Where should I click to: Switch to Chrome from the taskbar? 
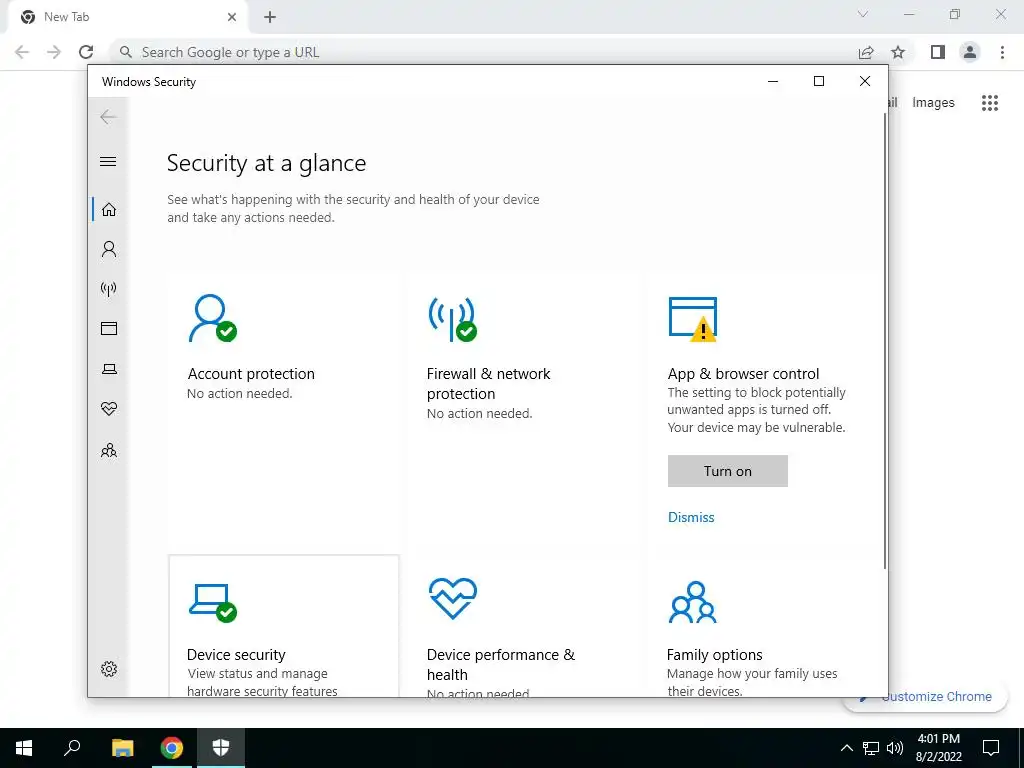[x=172, y=748]
